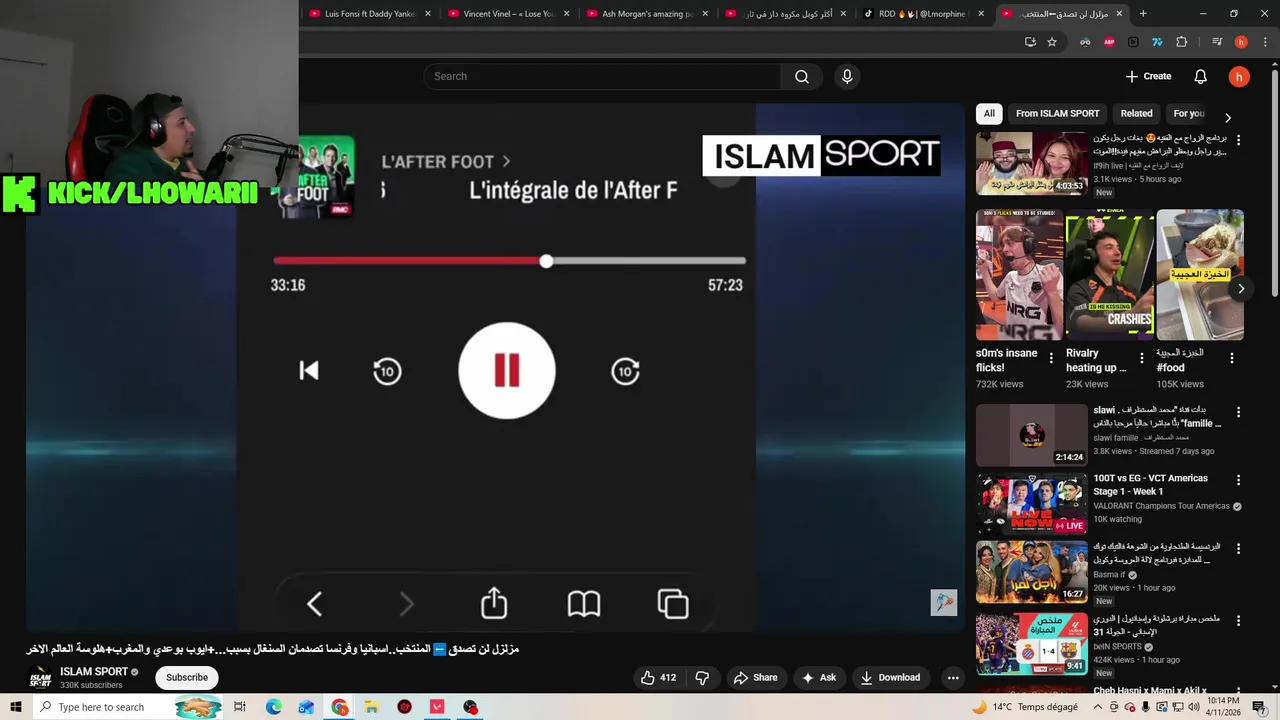Click the podcast progress slider knob
This screenshot has height=720, width=1280.
click(x=546, y=261)
